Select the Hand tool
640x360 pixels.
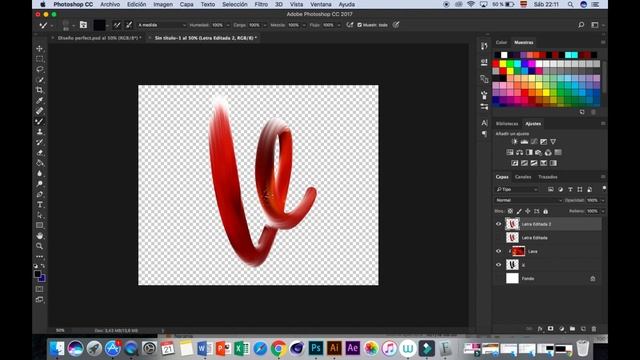click(40, 236)
